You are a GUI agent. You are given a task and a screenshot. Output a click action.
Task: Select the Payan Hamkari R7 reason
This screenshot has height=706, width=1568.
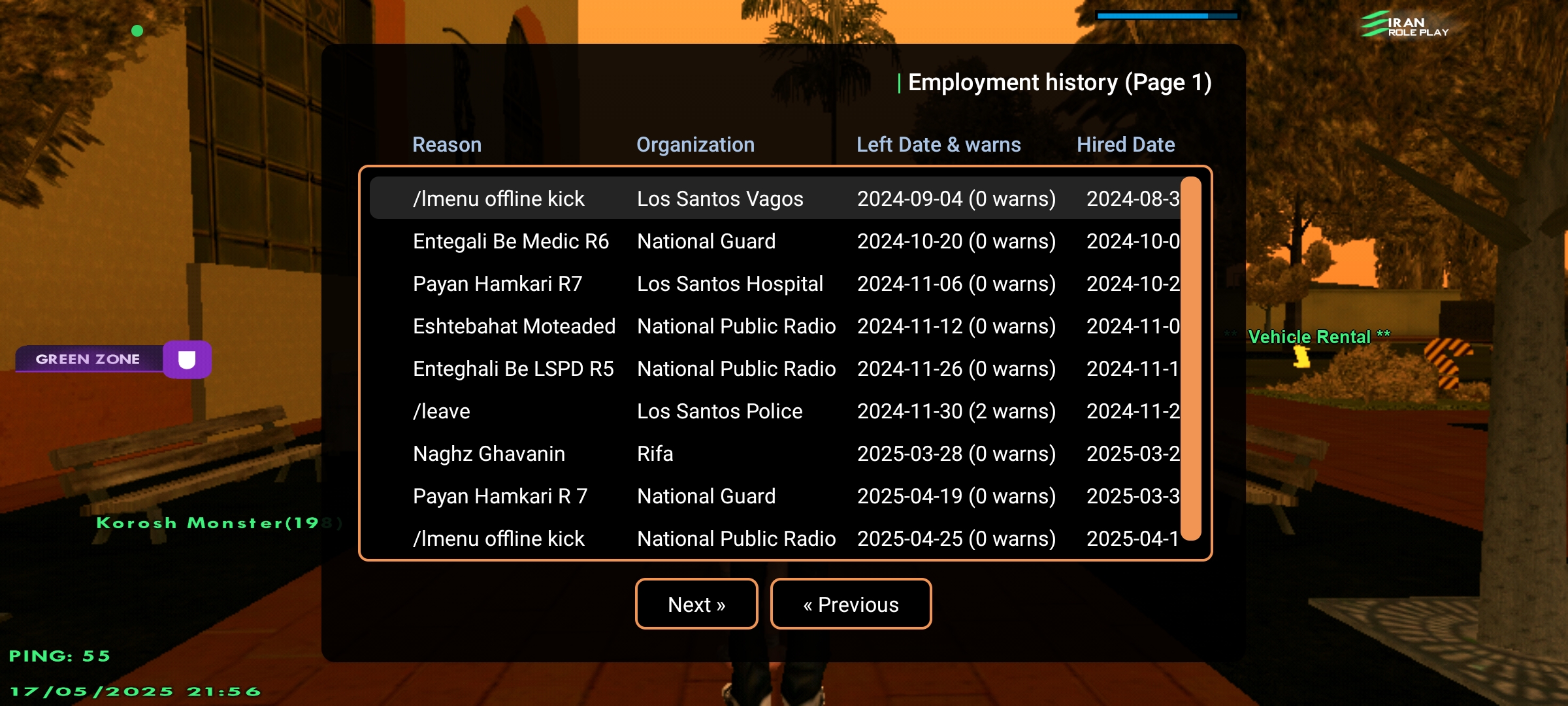[497, 284]
